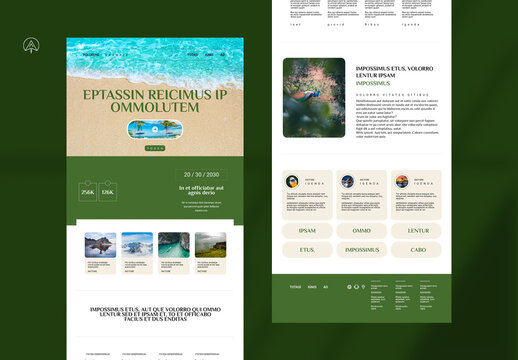Image resolution: width=518 pixels, height=360 pixels.
Task: Click the small green button under the video
Action: pos(155,148)
